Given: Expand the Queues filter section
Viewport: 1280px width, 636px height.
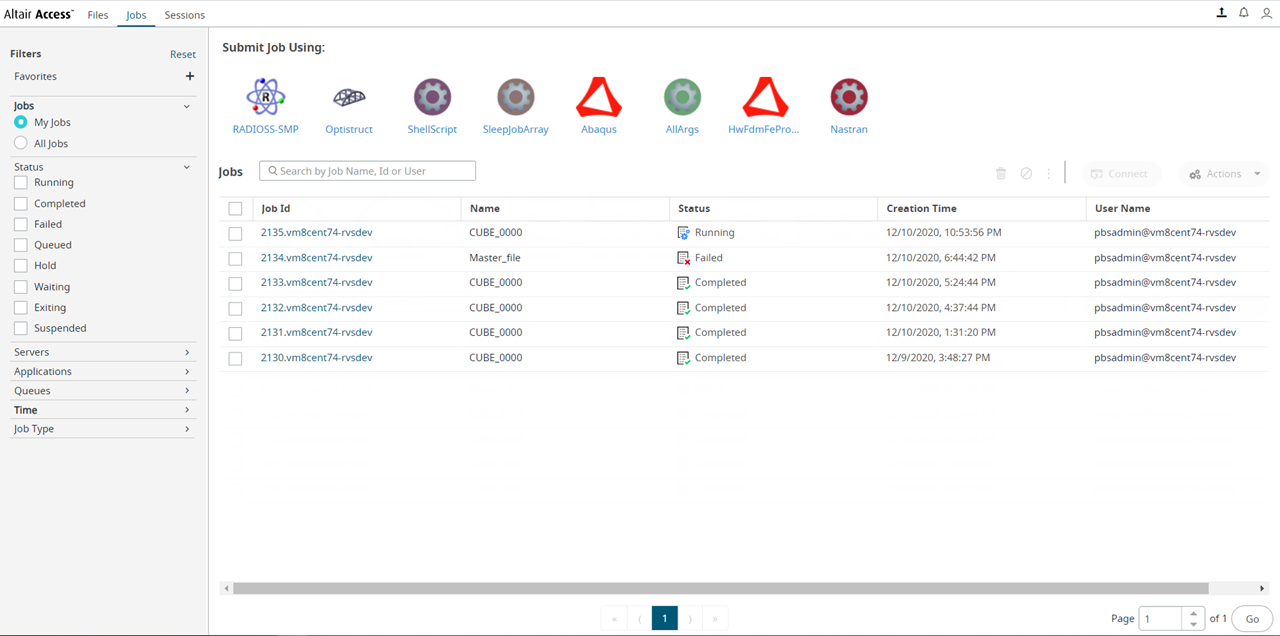Looking at the screenshot, I should pos(187,391).
